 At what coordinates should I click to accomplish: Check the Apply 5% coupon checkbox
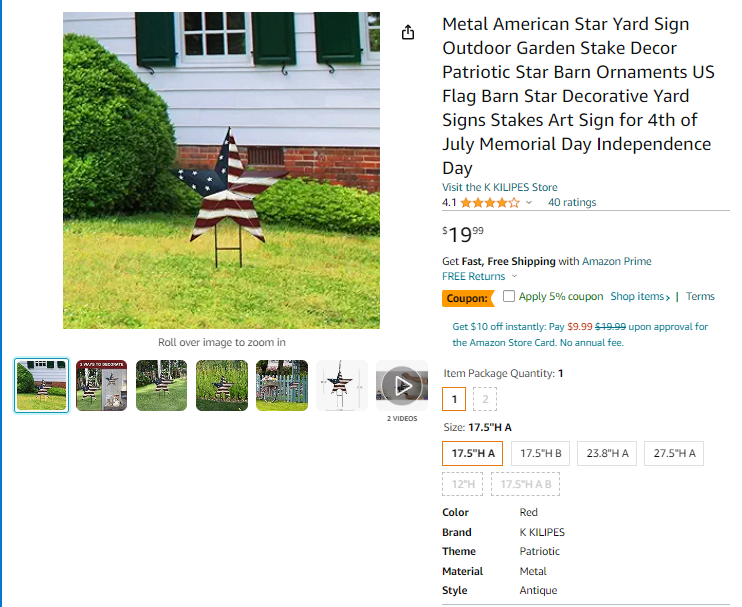click(509, 296)
